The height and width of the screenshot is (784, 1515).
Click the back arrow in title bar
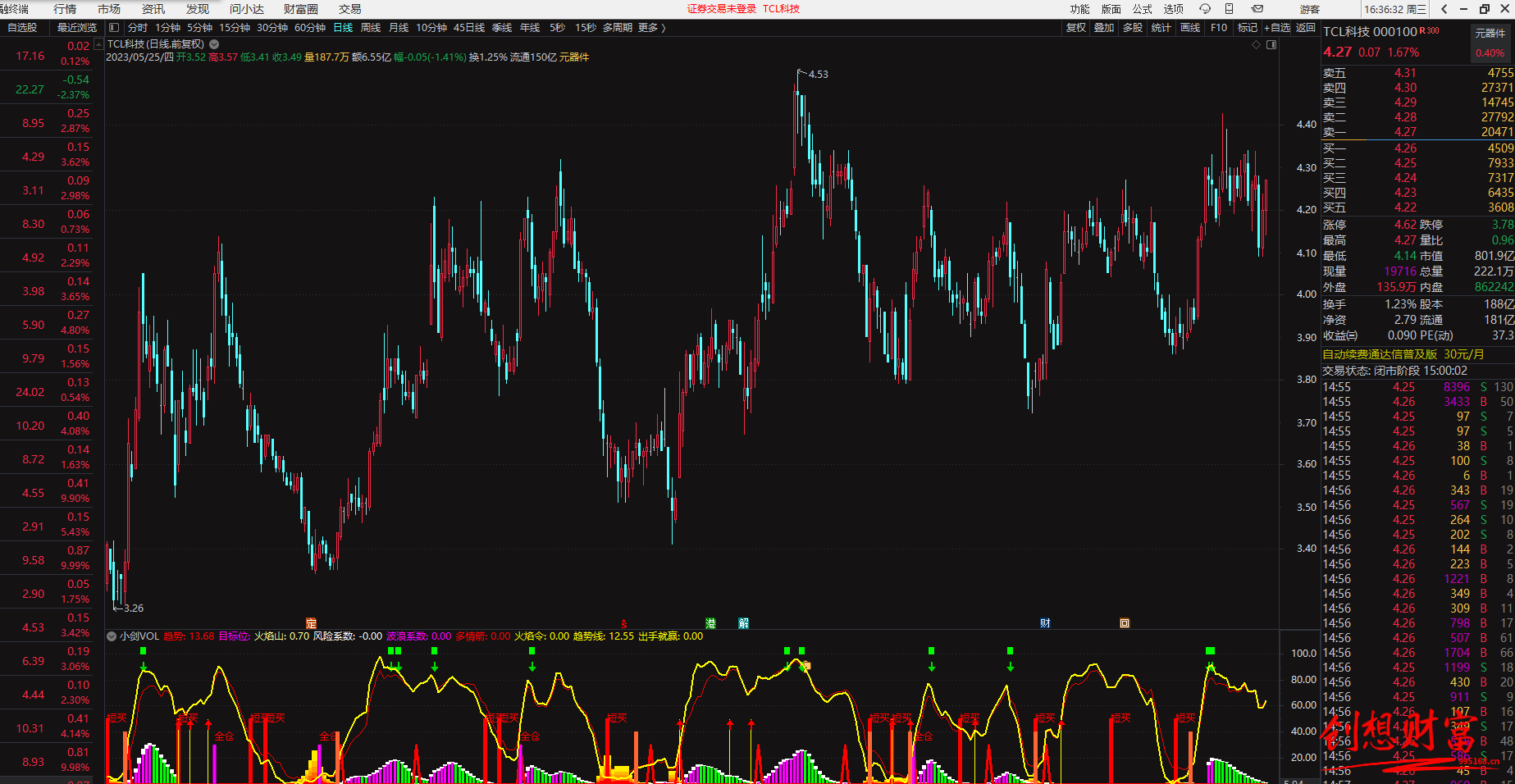coord(1444,9)
